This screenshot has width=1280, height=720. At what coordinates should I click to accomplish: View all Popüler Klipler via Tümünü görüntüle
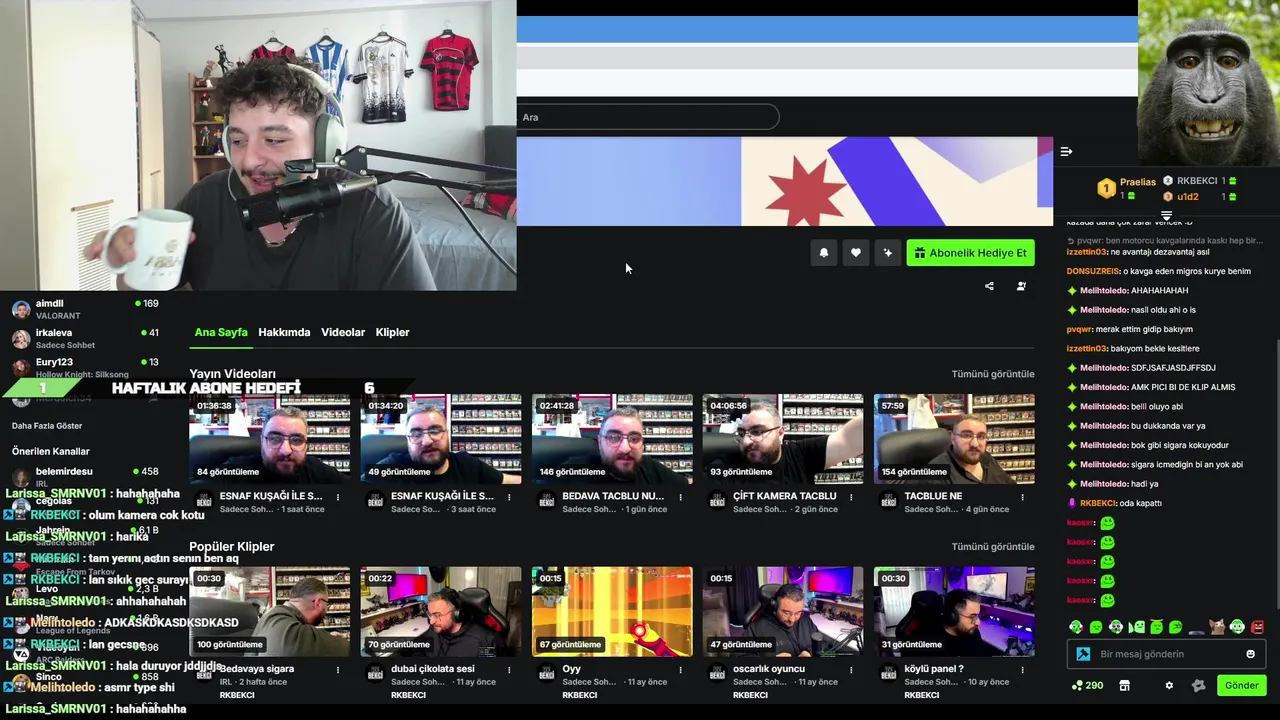993,547
